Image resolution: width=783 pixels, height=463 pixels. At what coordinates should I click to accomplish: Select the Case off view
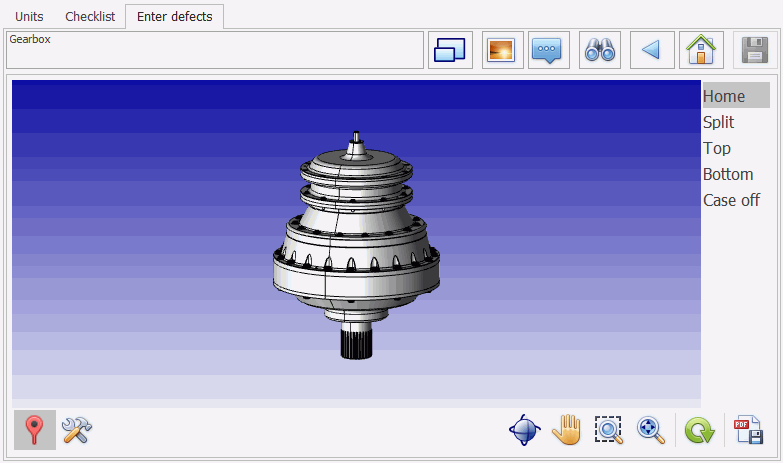pyautogui.click(x=732, y=200)
